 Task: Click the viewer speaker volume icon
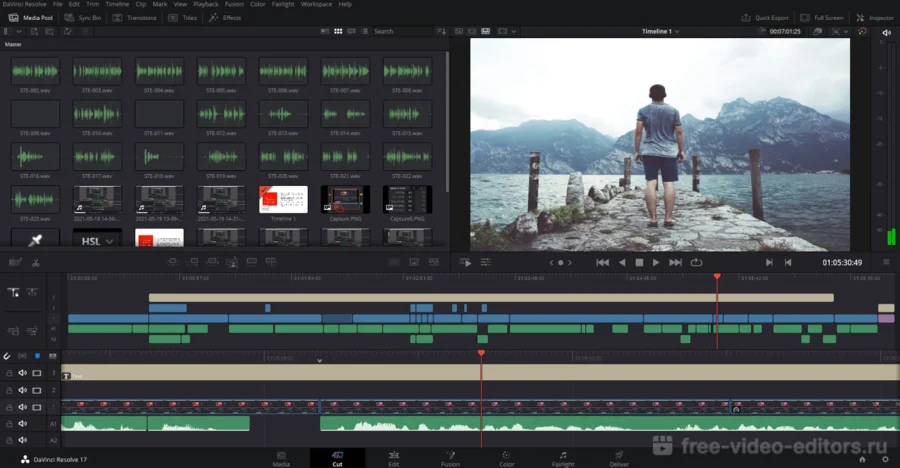point(886,32)
